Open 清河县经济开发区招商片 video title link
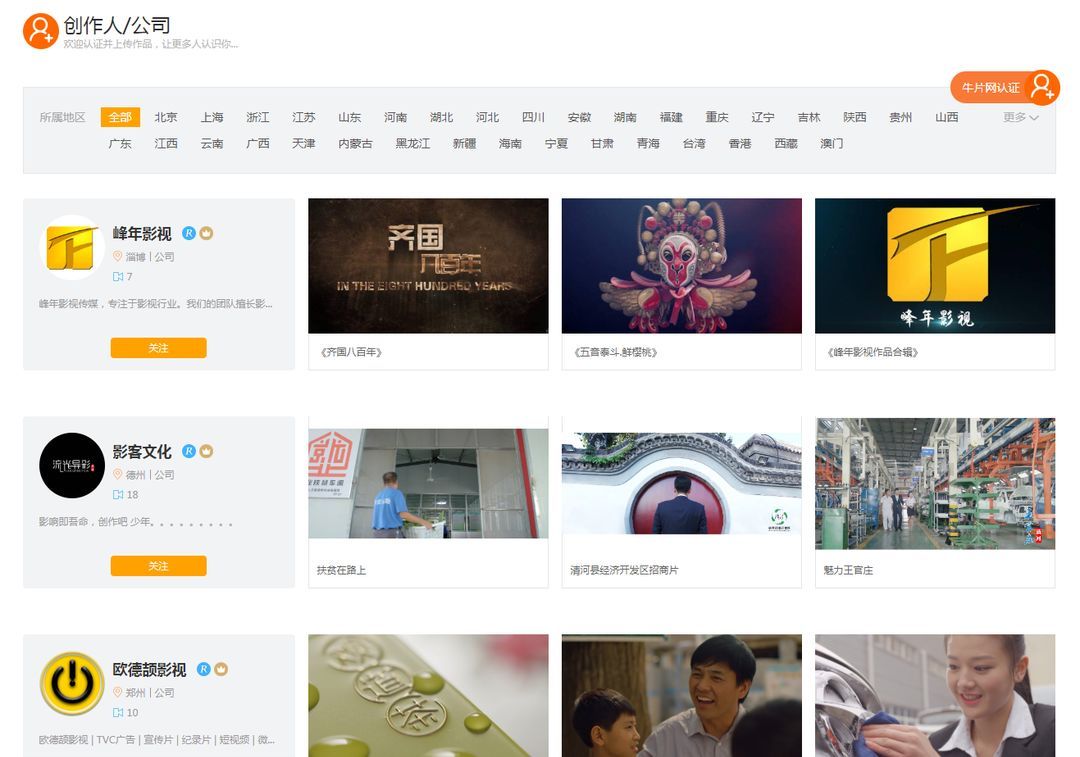 tap(624, 570)
